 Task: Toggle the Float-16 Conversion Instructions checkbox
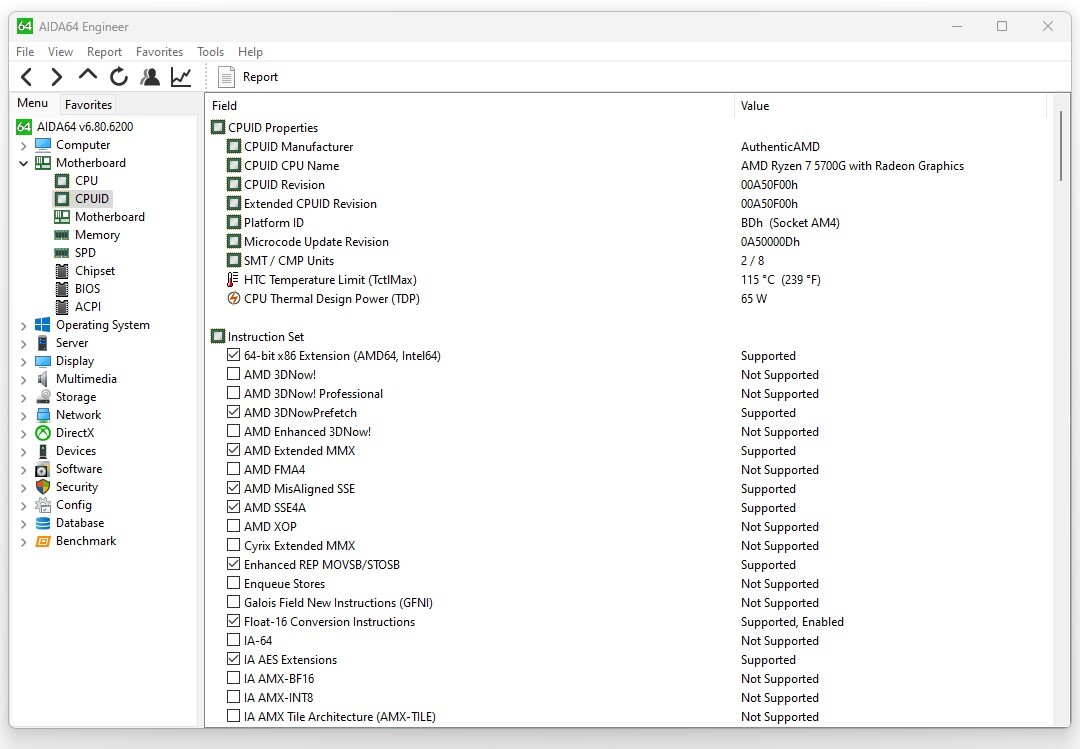(x=233, y=621)
